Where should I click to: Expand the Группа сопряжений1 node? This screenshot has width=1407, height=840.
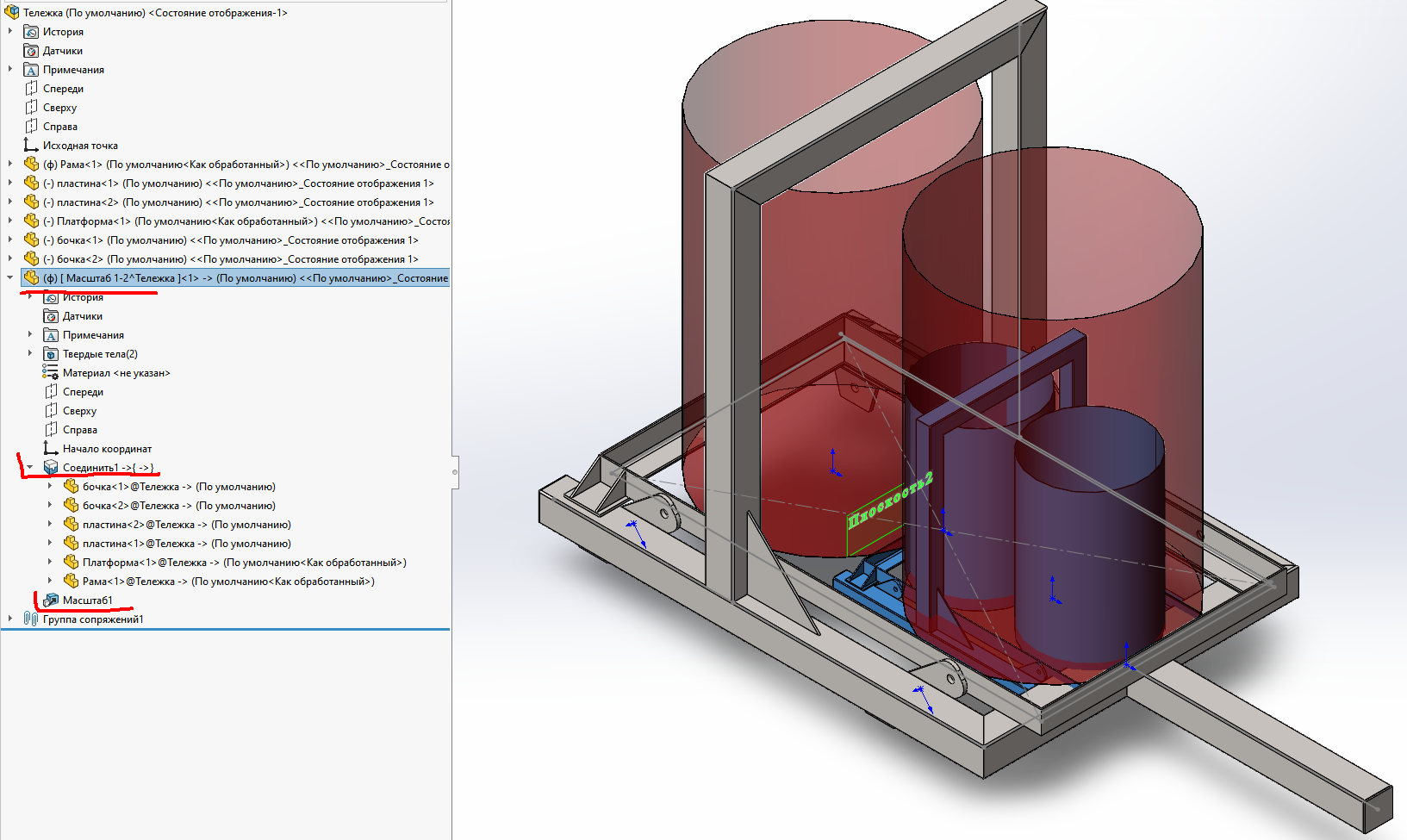click(10, 619)
